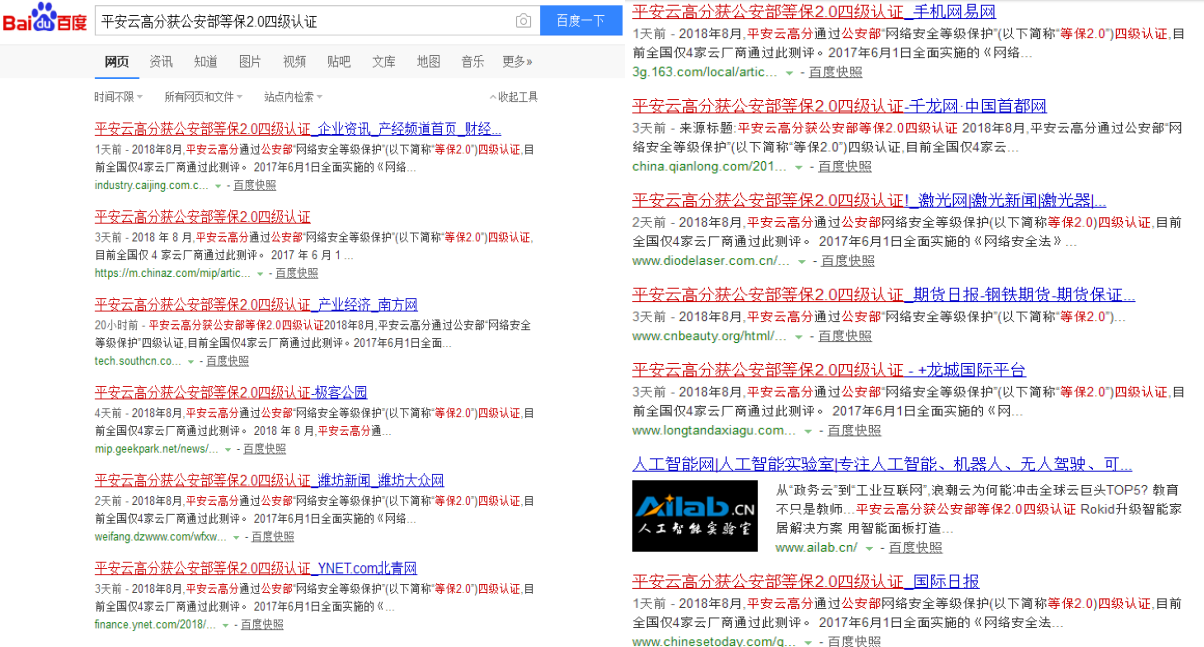
Task: Open the 人工智能网 ailab result title
Action: 882,464
